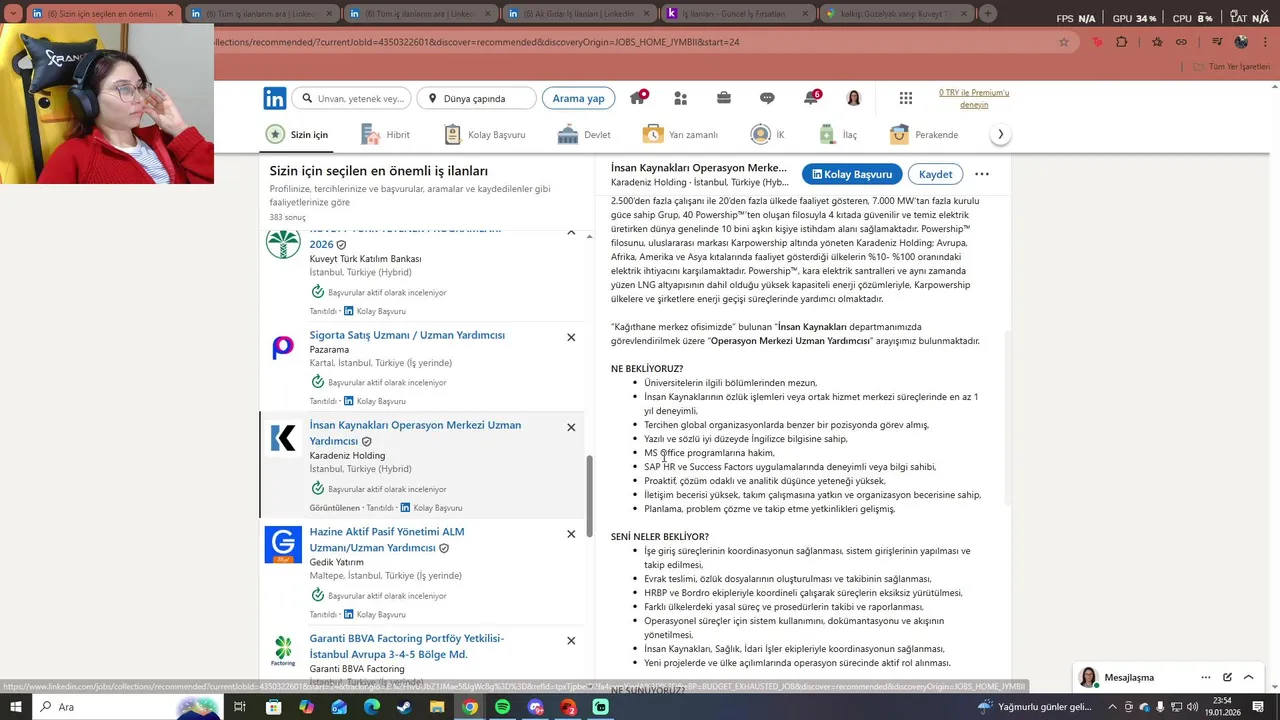Click the compose new message icon
The image size is (1280, 720).
1227,677
